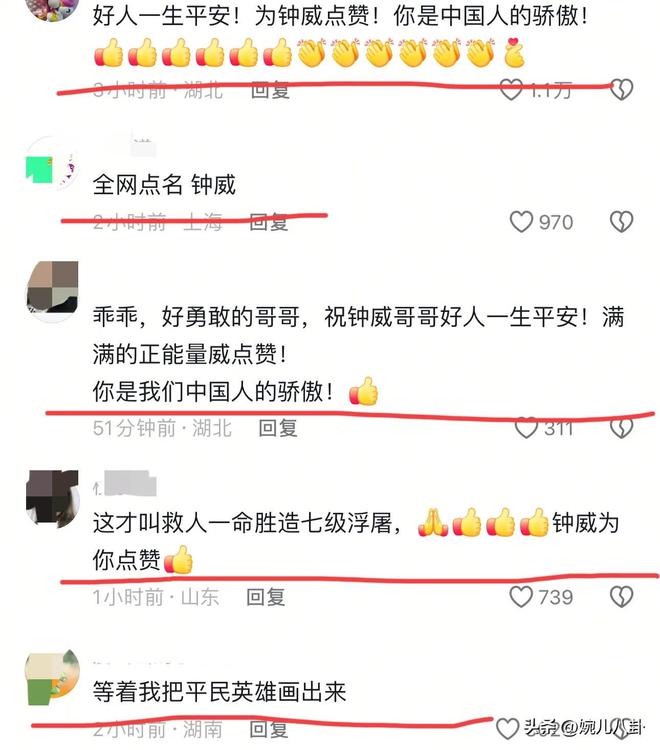The height and width of the screenshot is (750, 660).
Task: Select comment text 等着我把平民英雄画出来
Action: click(220, 692)
